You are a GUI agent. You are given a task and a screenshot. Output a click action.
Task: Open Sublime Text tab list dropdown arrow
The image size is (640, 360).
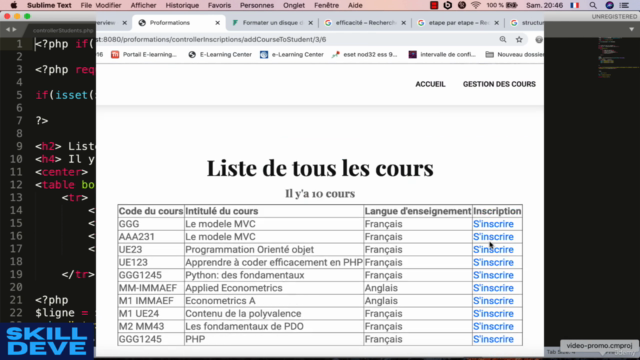click(631, 29)
